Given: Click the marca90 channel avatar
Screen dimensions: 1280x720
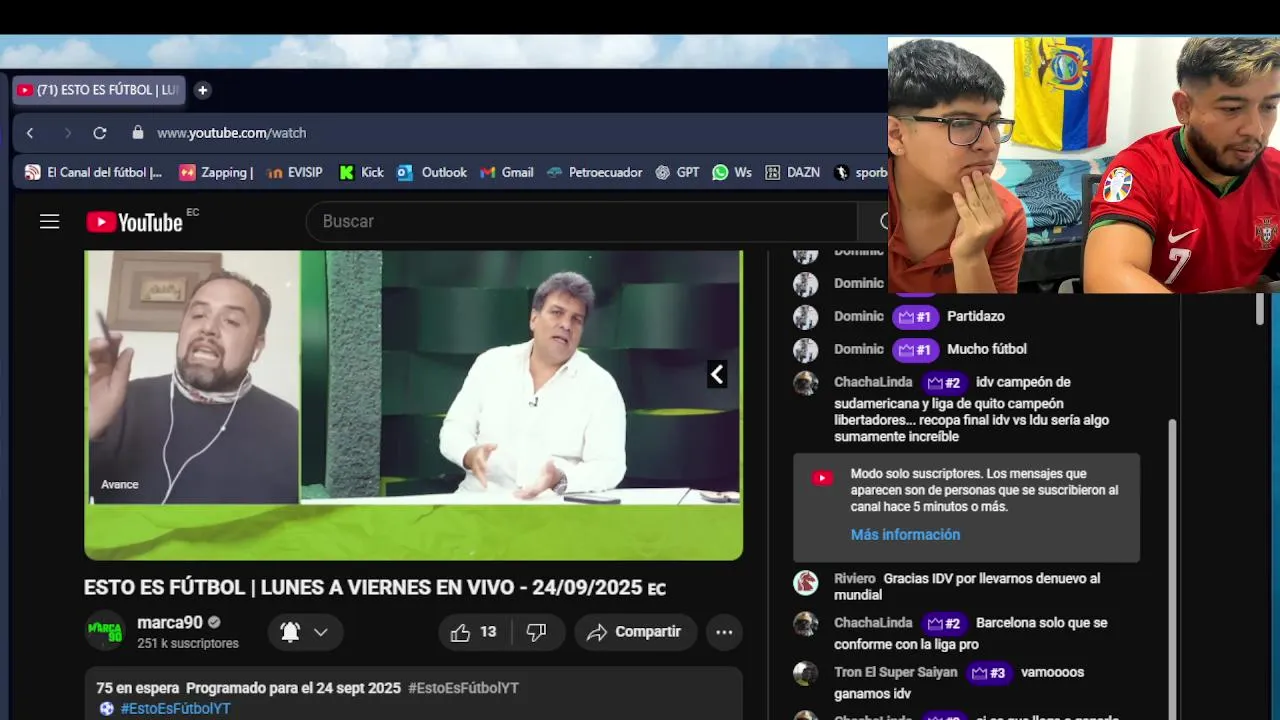Looking at the screenshot, I should [x=105, y=632].
